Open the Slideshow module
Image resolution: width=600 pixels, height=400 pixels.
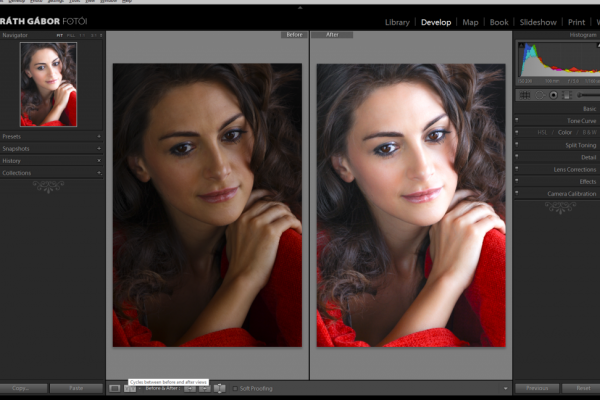(x=538, y=22)
